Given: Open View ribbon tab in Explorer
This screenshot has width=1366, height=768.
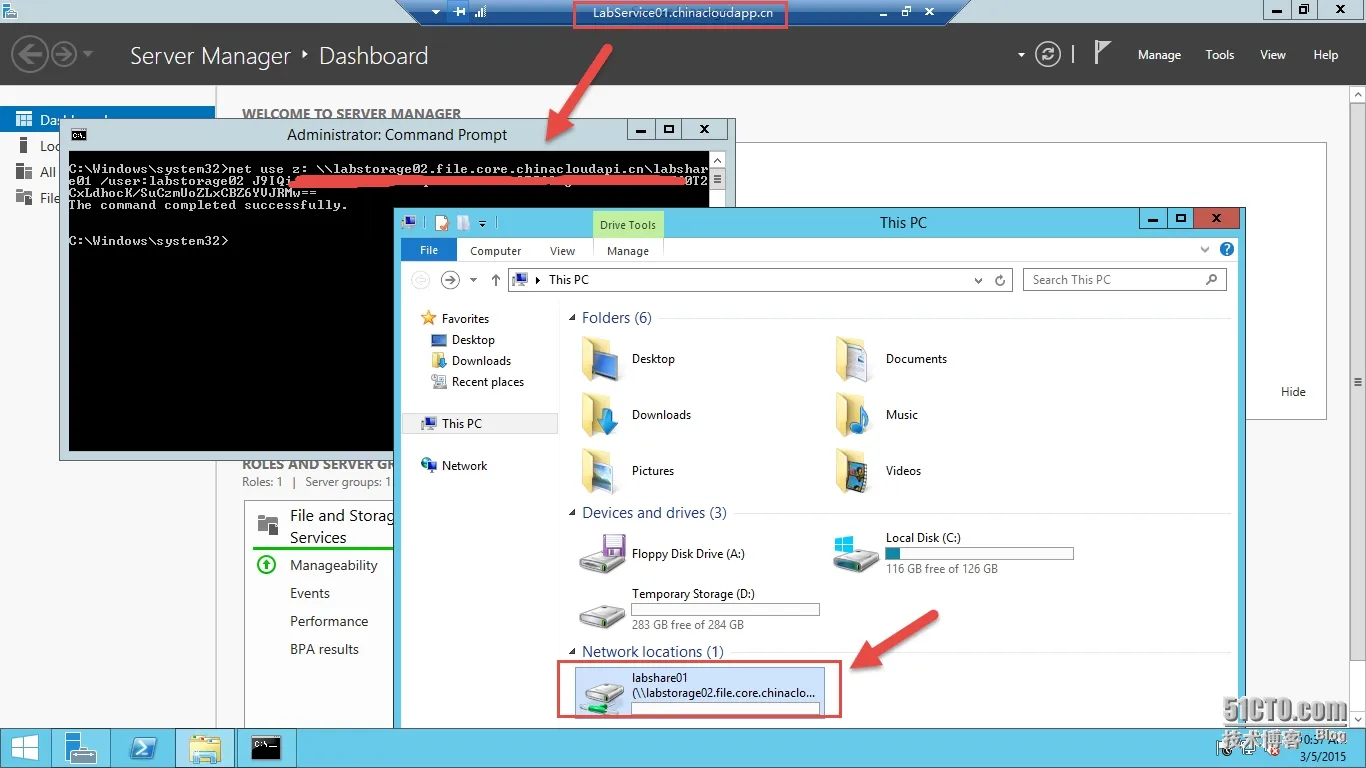Looking at the screenshot, I should [x=563, y=251].
